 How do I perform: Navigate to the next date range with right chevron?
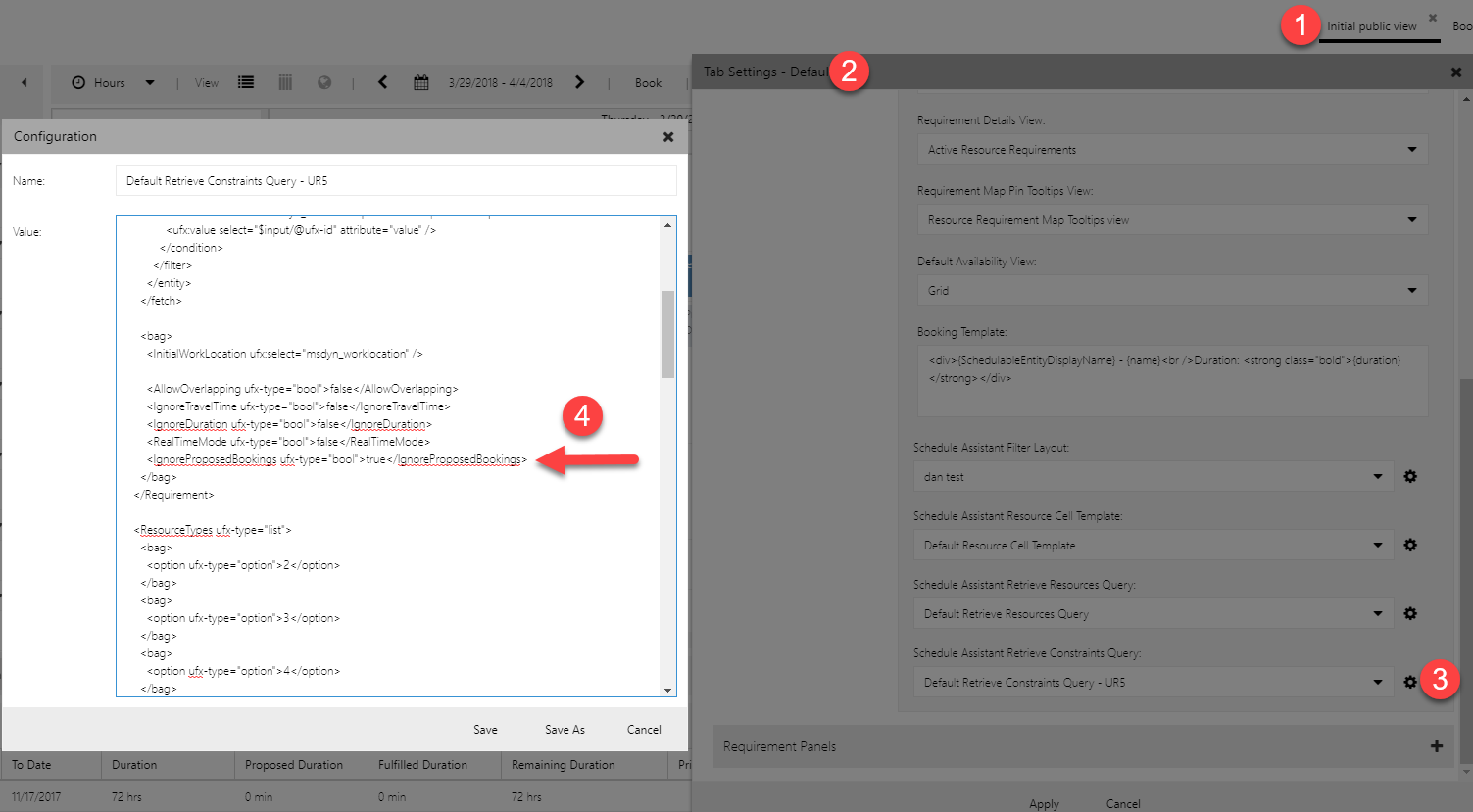click(x=579, y=82)
